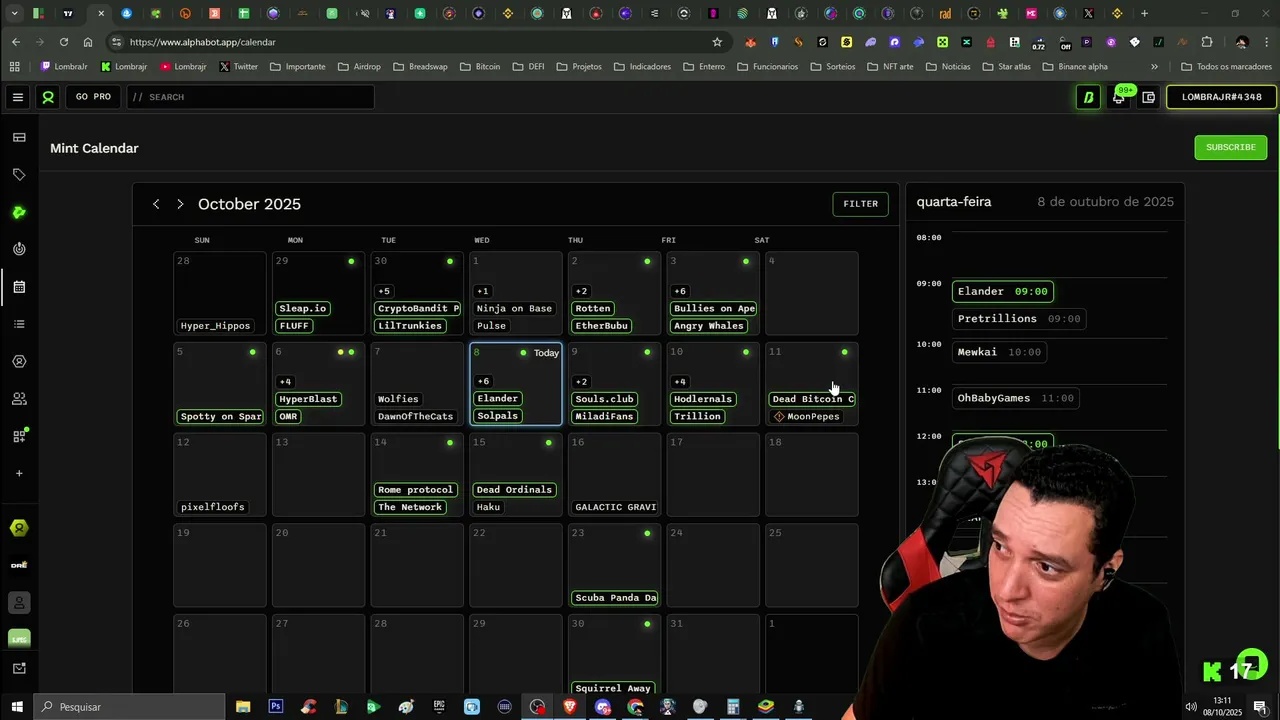Click the bottom sidebar inbox icon
Screen dimensions: 1280x720
[x=19, y=668]
